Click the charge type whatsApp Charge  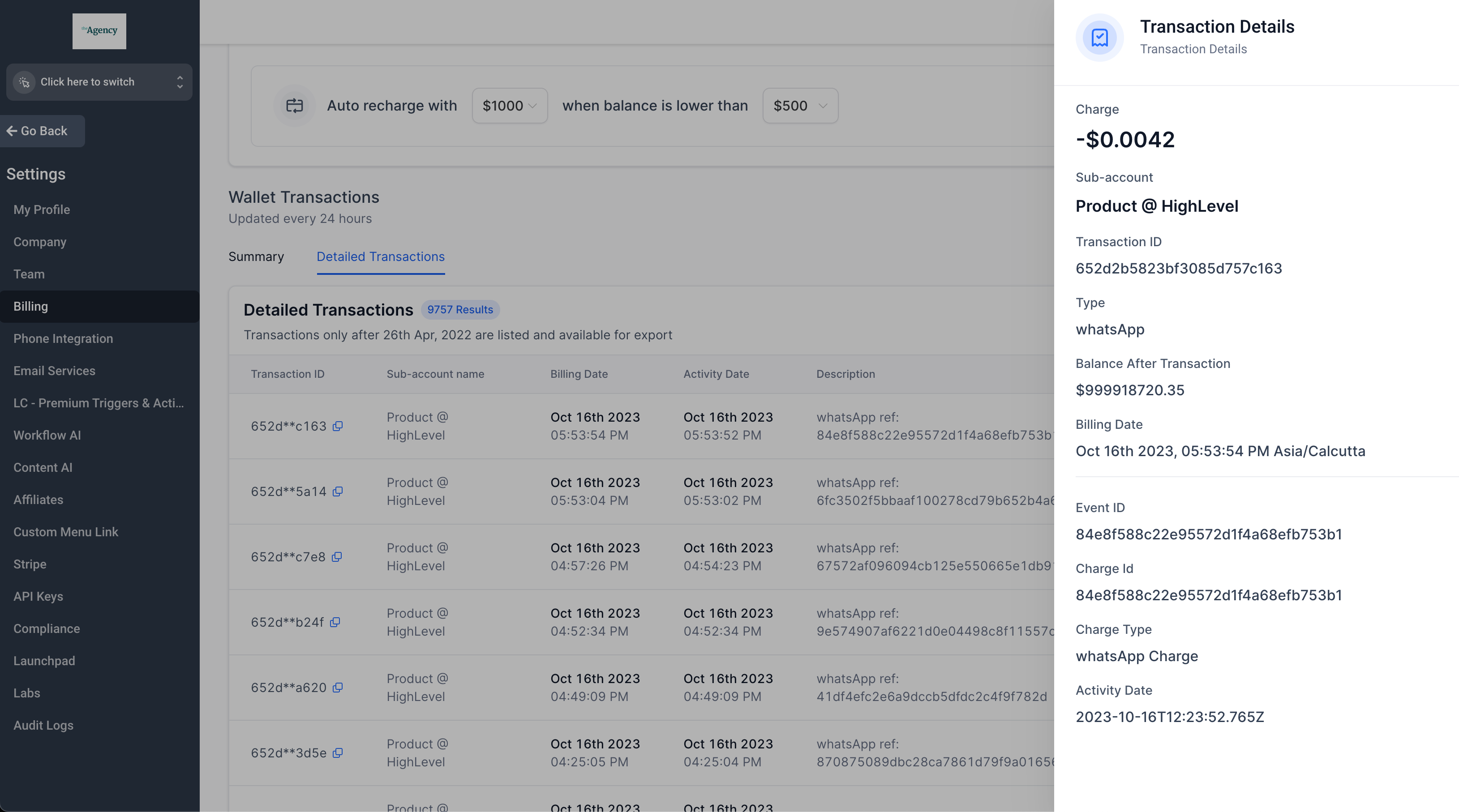coord(1137,656)
